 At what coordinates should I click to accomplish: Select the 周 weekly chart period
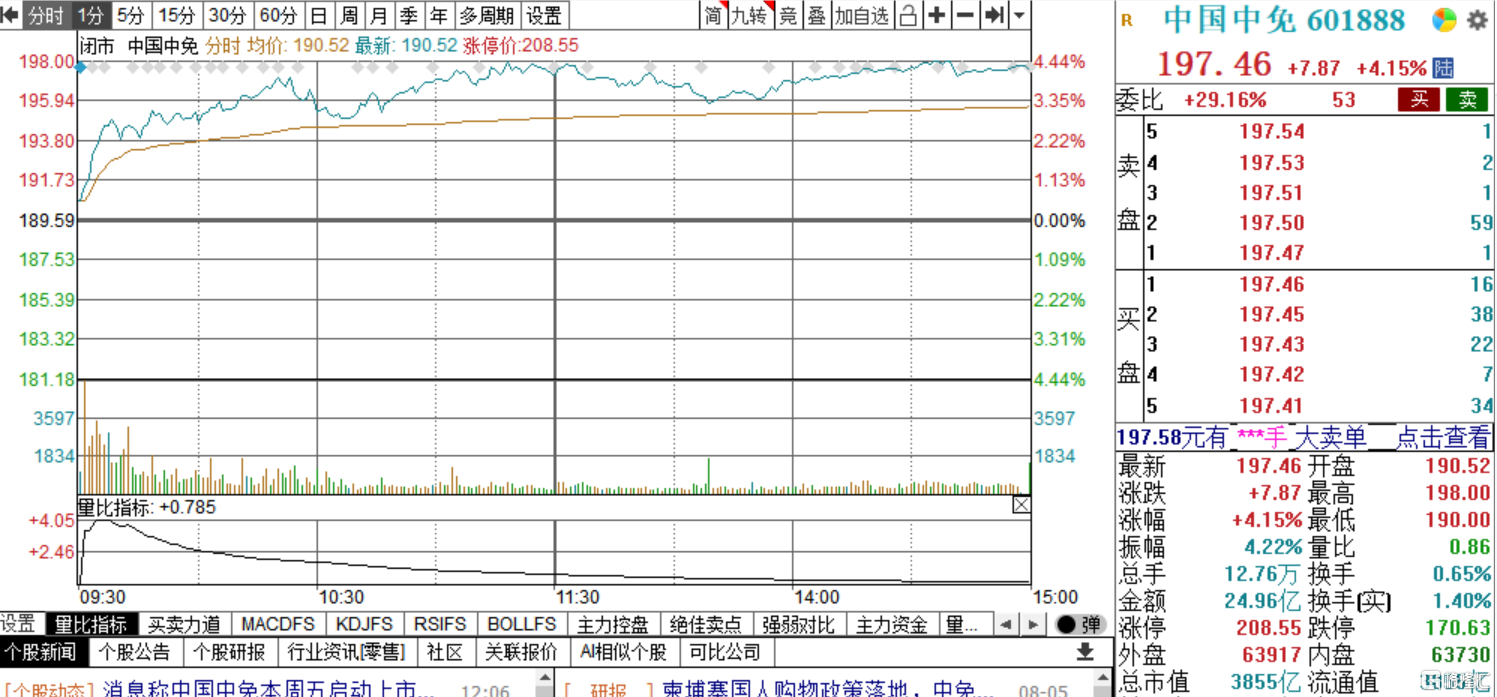point(349,15)
